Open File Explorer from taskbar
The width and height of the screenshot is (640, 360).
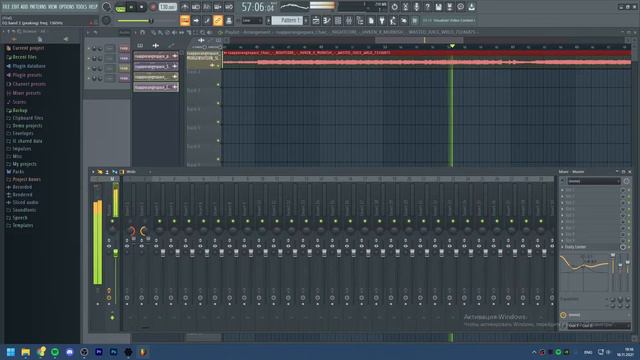pyautogui.click(x=26, y=352)
